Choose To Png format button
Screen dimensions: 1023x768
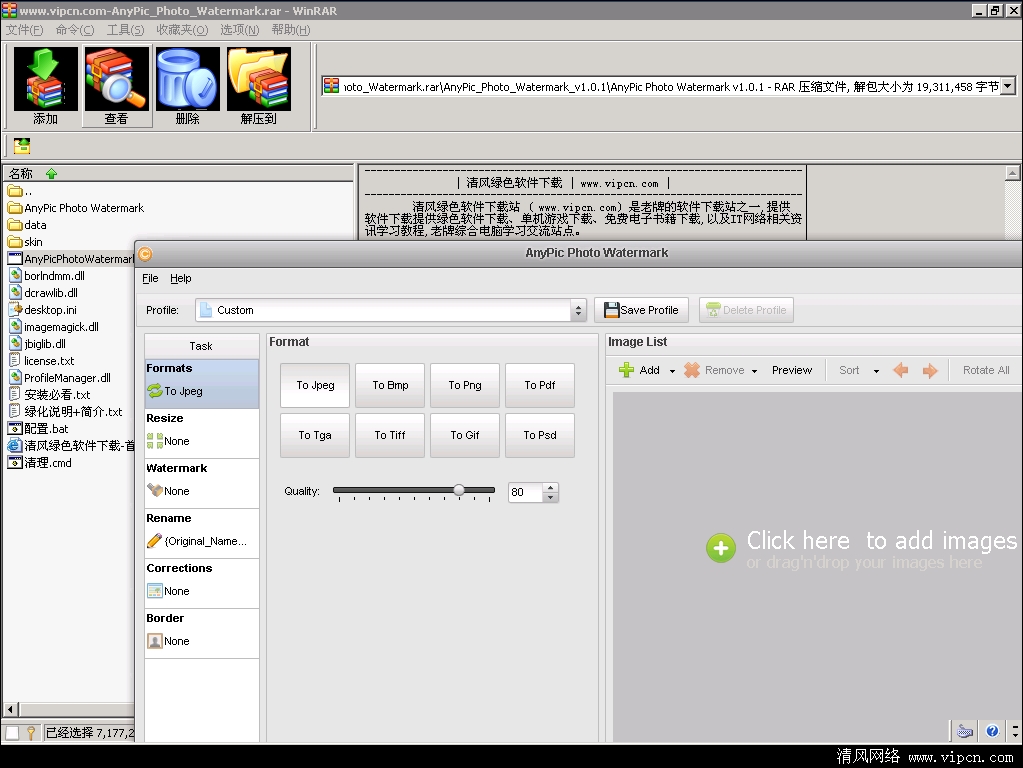pos(465,385)
